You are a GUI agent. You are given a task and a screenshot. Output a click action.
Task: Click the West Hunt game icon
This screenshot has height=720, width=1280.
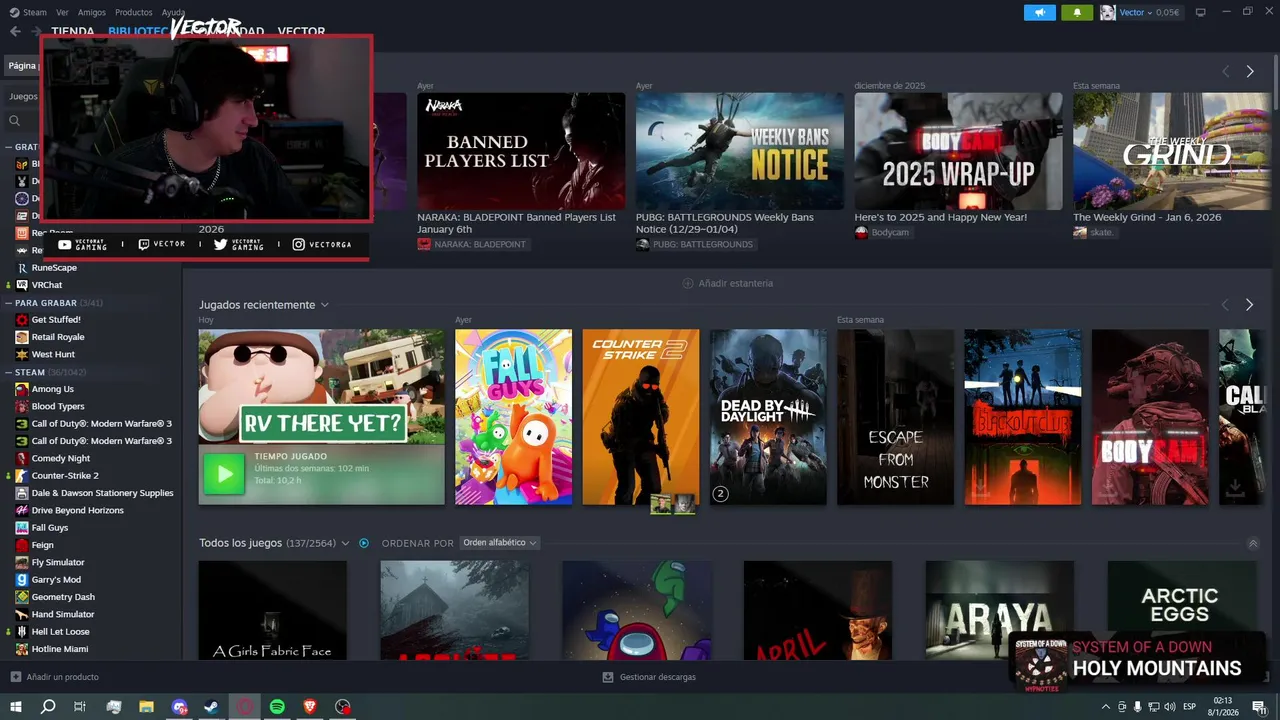click(x=22, y=354)
